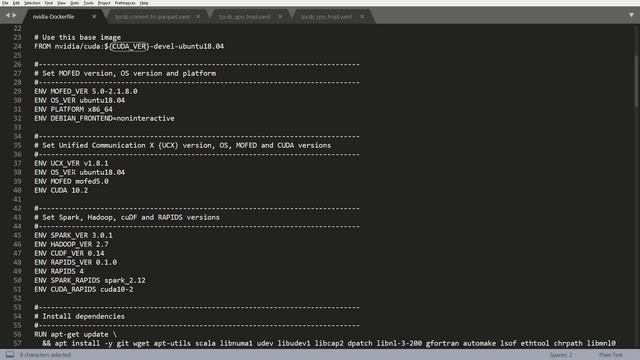Viewport: 640px width, 360px height.
Task: Open the Tools menu
Action: pyautogui.click(x=88, y=3)
